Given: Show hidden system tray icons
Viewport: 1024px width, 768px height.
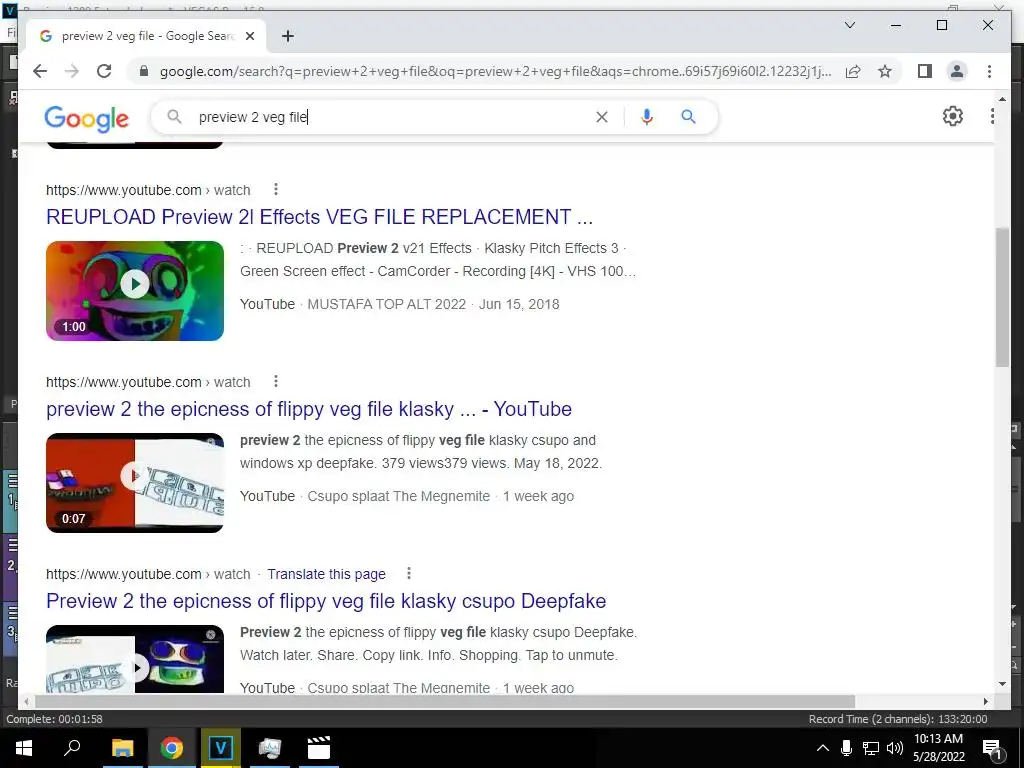Looking at the screenshot, I should [x=823, y=748].
